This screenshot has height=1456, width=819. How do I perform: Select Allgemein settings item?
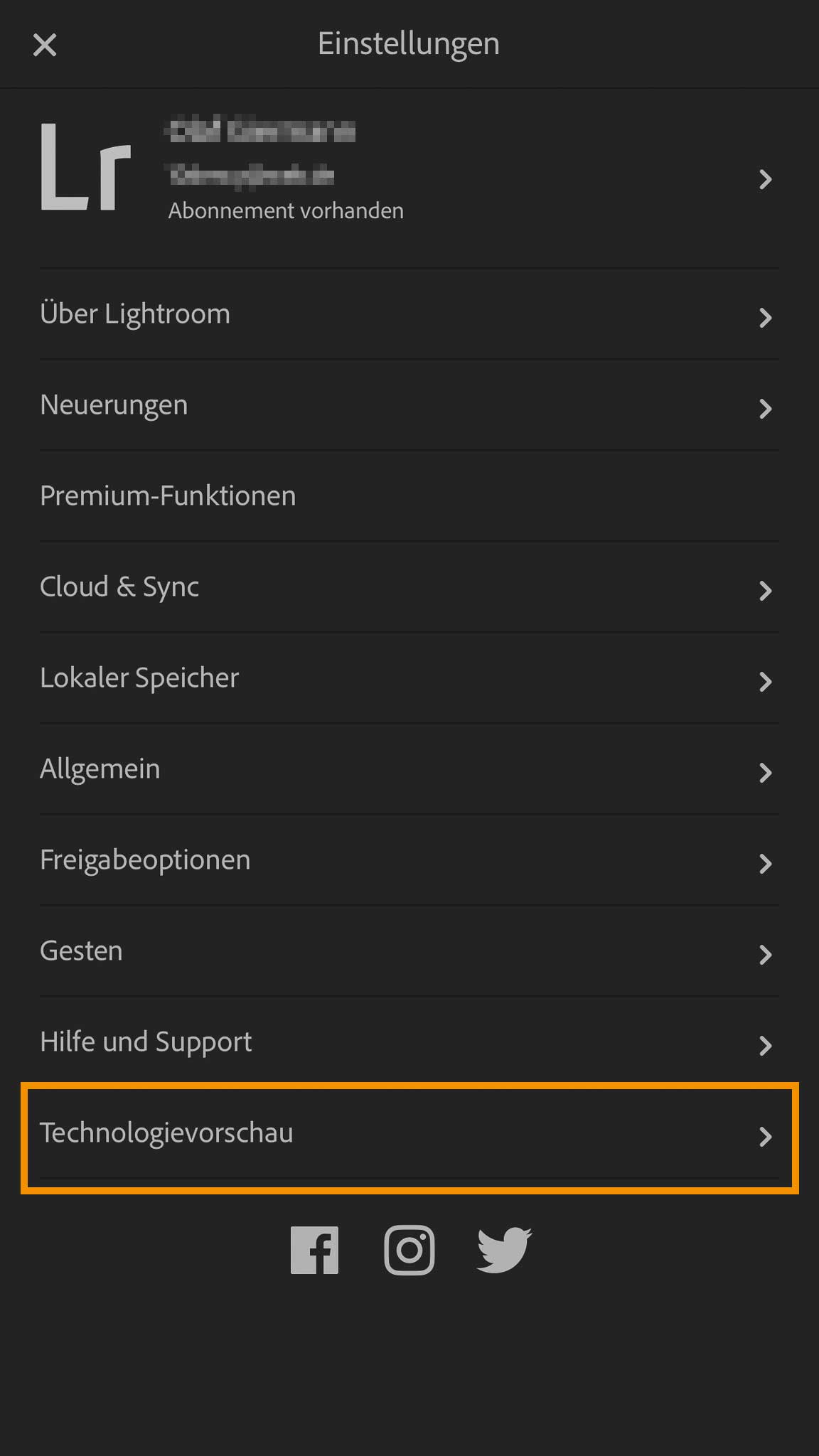(x=100, y=769)
